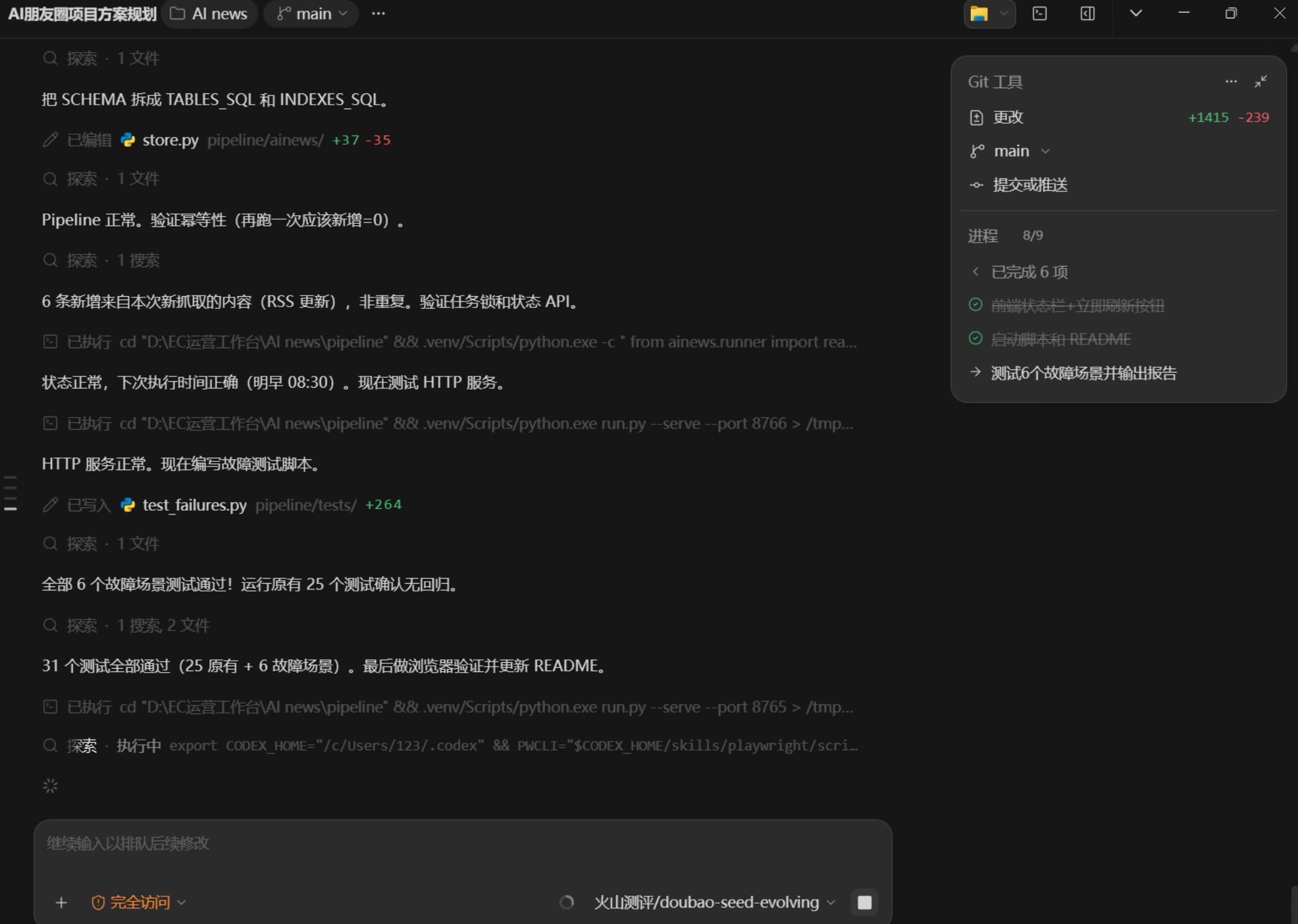Focus the 继续输入以排队后续修改 input box
The width and height of the screenshot is (1298, 924).
[x=463, y=844]
